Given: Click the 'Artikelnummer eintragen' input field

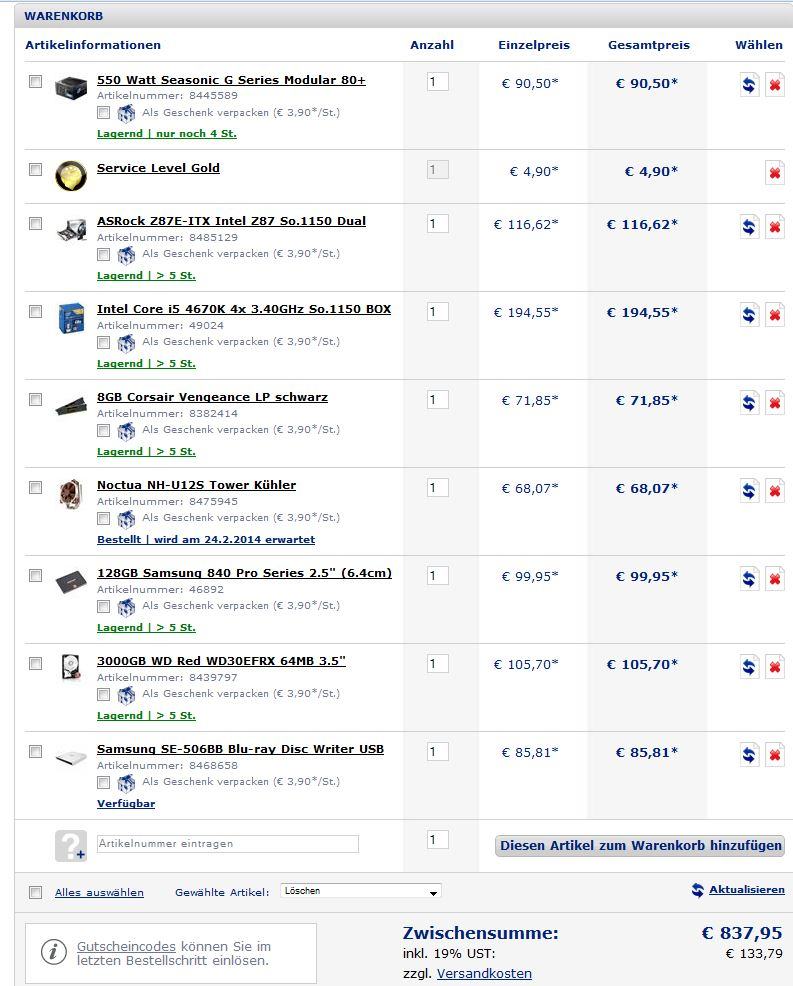Looking at the screenshot, I should [x=227, y=844].
